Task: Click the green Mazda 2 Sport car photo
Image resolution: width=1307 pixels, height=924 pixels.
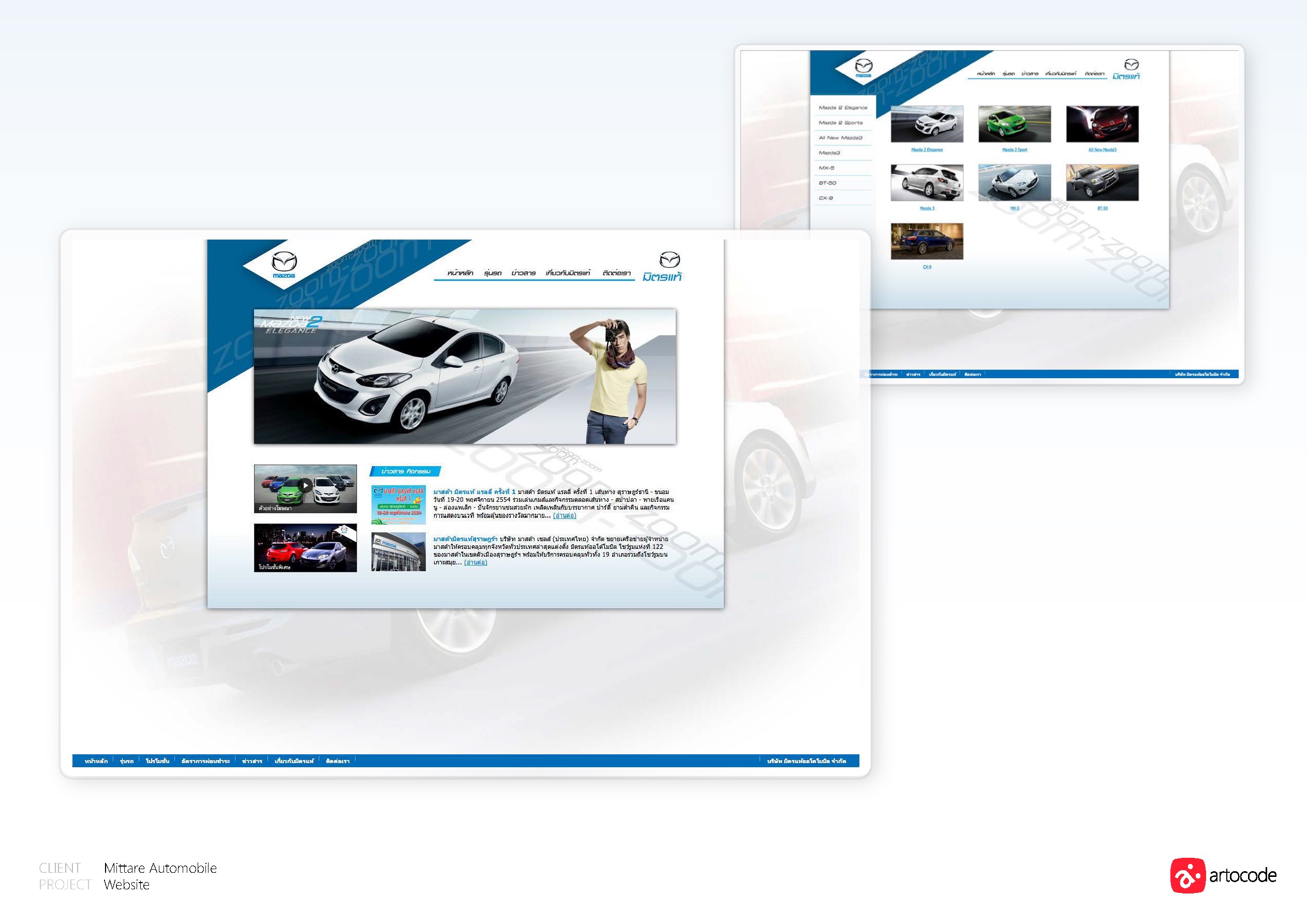Action: coord(1015,124)
